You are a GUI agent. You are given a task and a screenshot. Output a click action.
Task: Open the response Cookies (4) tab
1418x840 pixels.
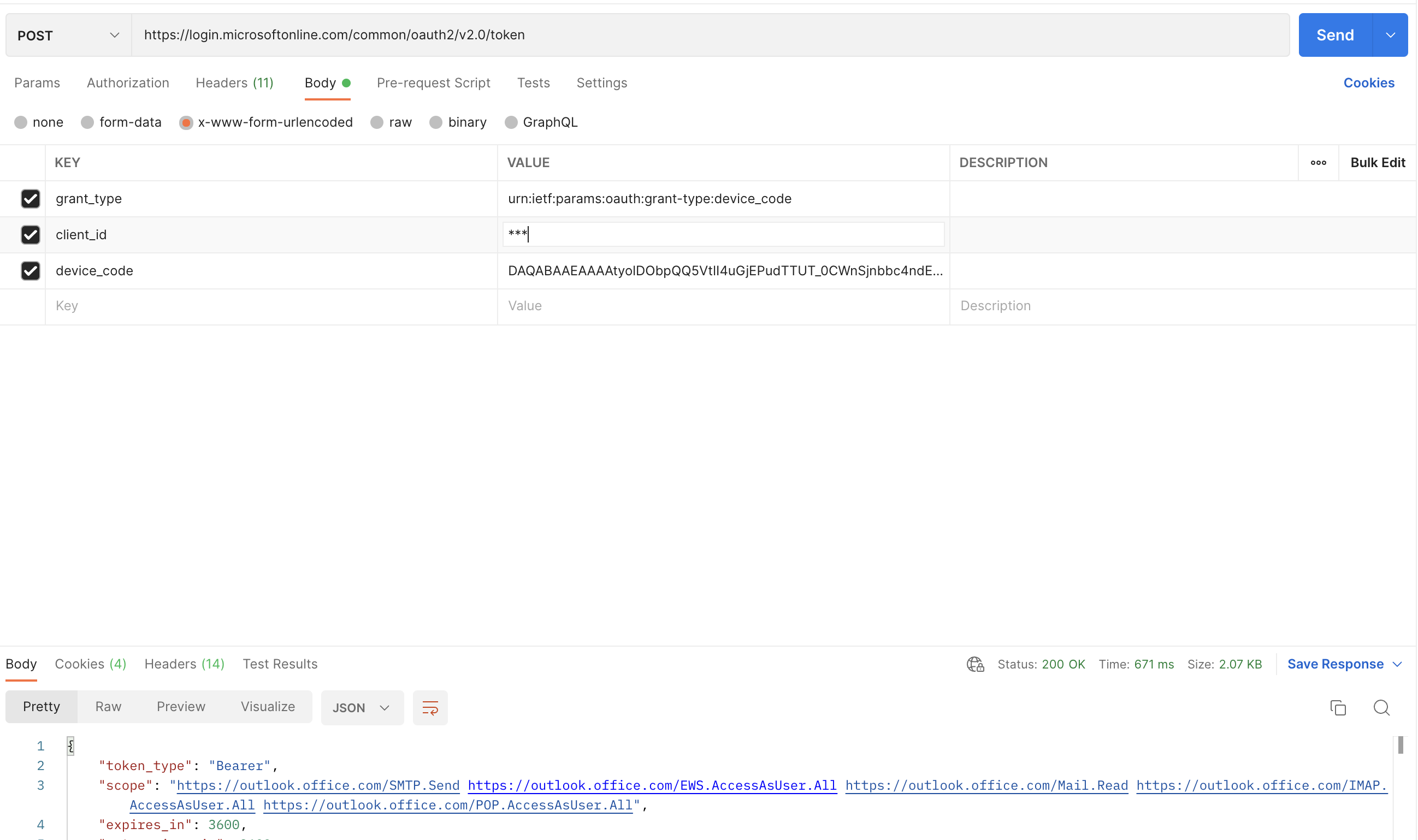91,665
